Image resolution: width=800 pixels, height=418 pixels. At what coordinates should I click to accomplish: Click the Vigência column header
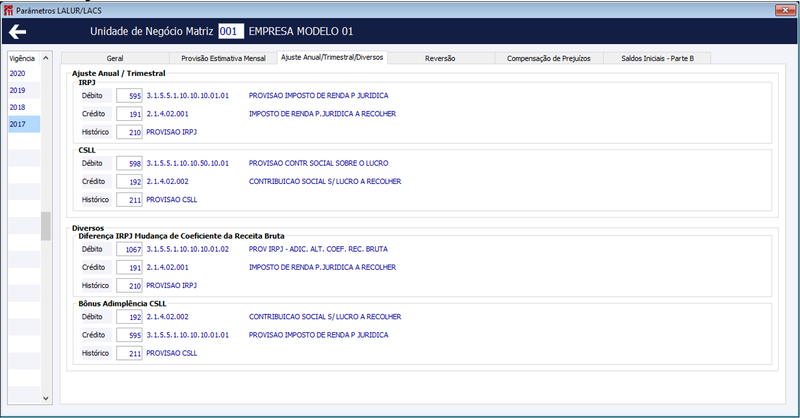(24, 58)
